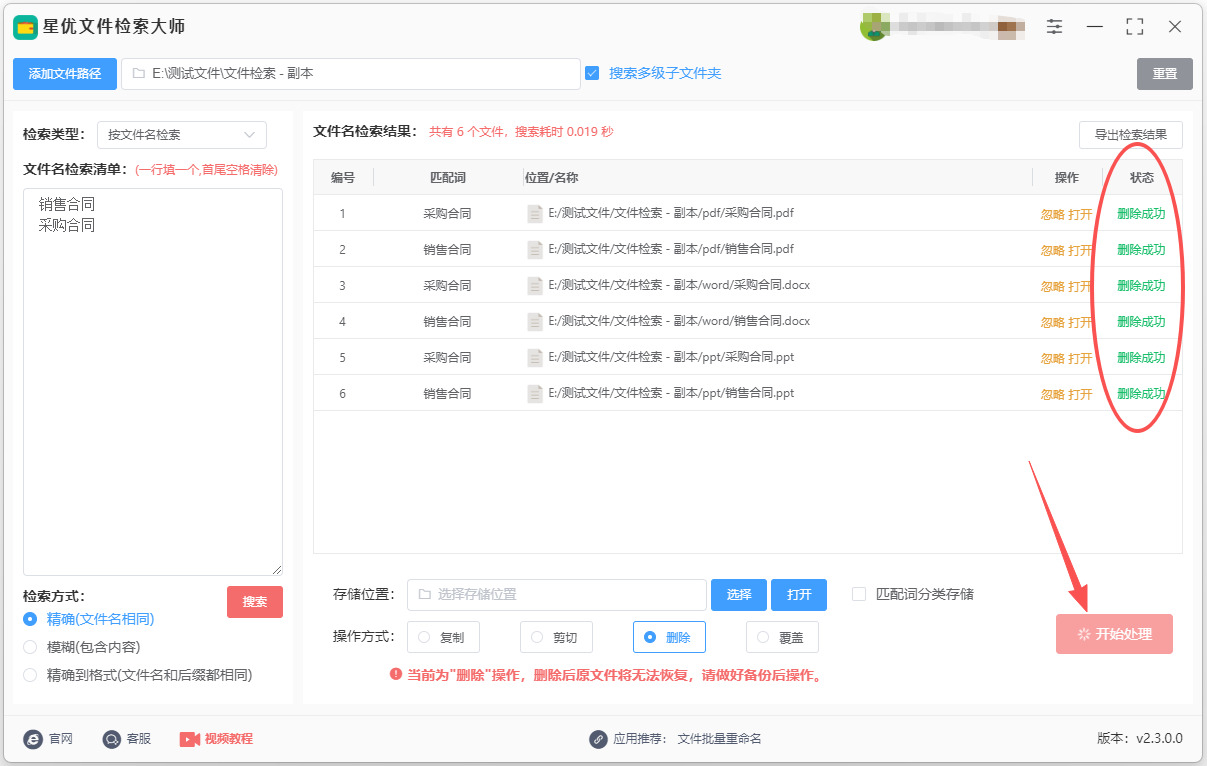Toggle 搜索多级子文件夹 checkbox
This screenshot has width=1207, height=766.
[592, 73]
